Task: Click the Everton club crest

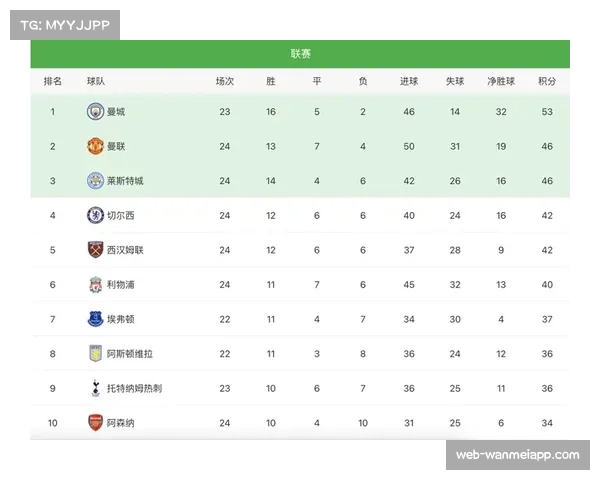Action: 95,319
